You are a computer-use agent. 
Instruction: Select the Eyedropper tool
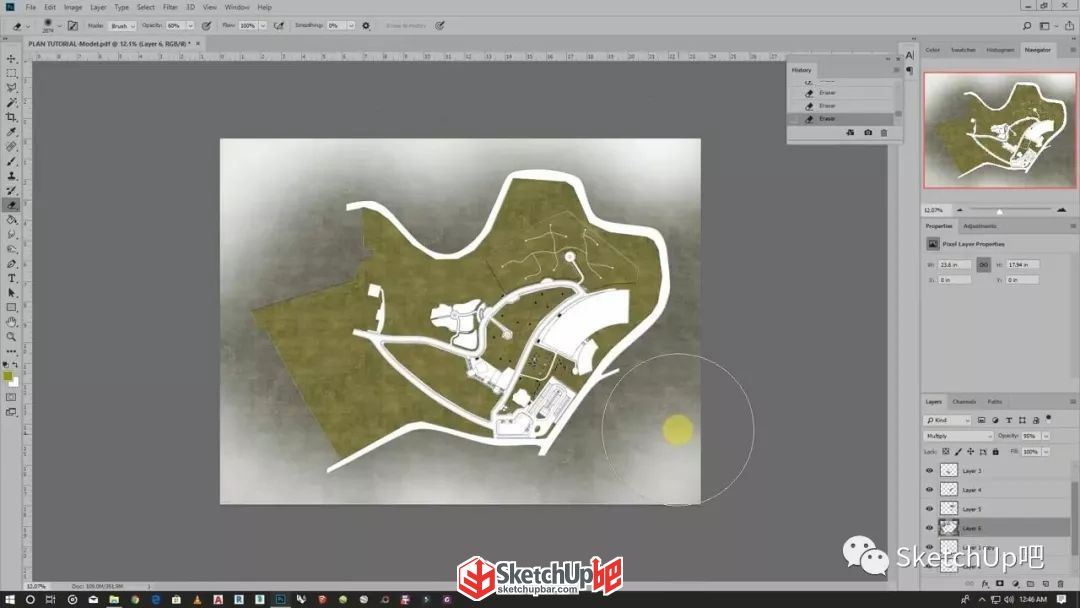[x=11, y=132]
